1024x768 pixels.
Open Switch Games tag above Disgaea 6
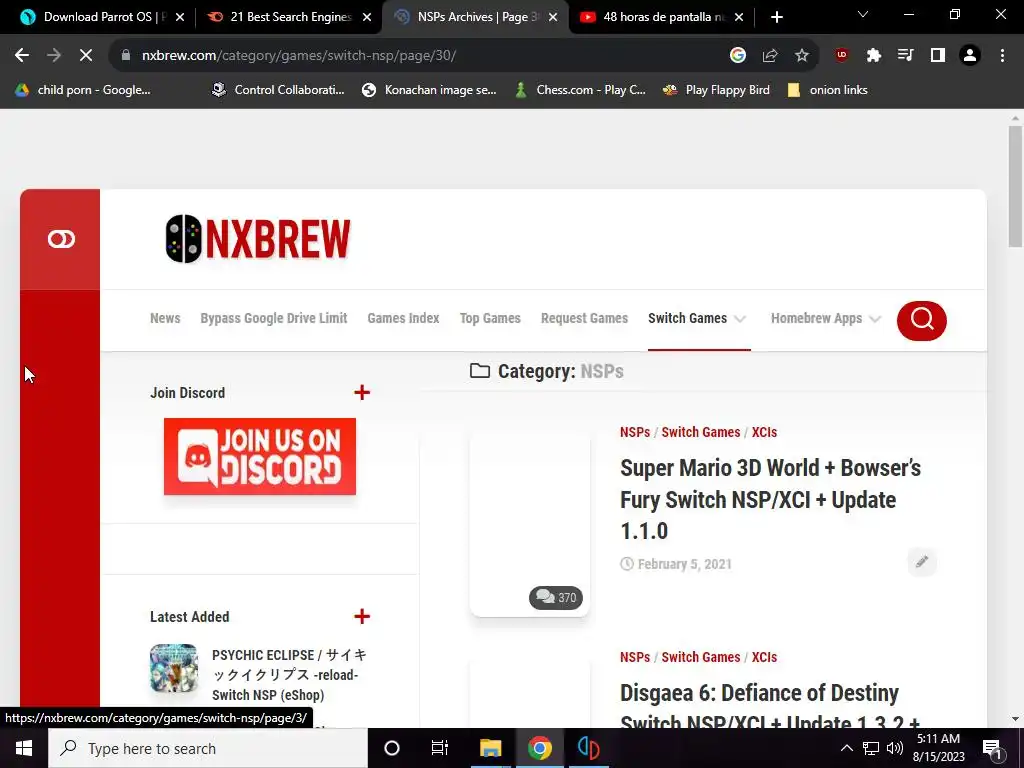tap(701, 657)
